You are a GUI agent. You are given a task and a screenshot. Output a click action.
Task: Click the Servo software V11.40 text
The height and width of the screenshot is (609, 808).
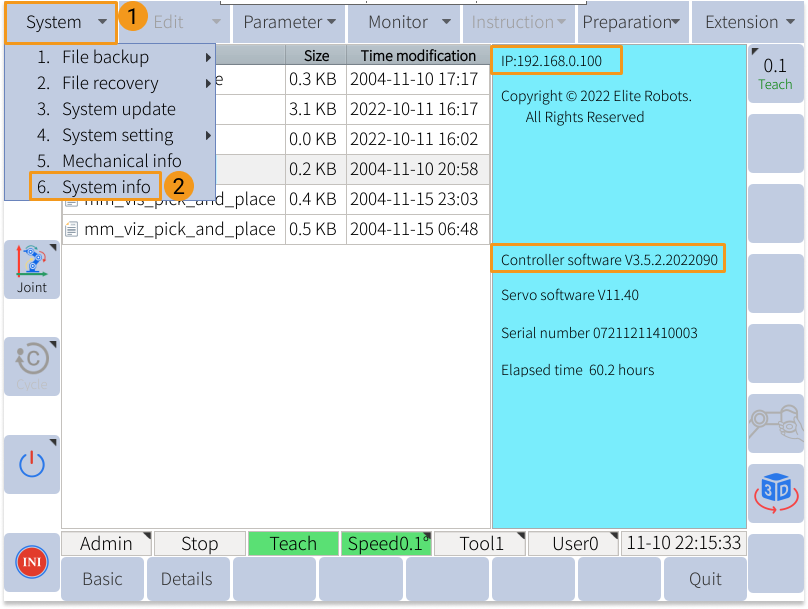point(570,295)
